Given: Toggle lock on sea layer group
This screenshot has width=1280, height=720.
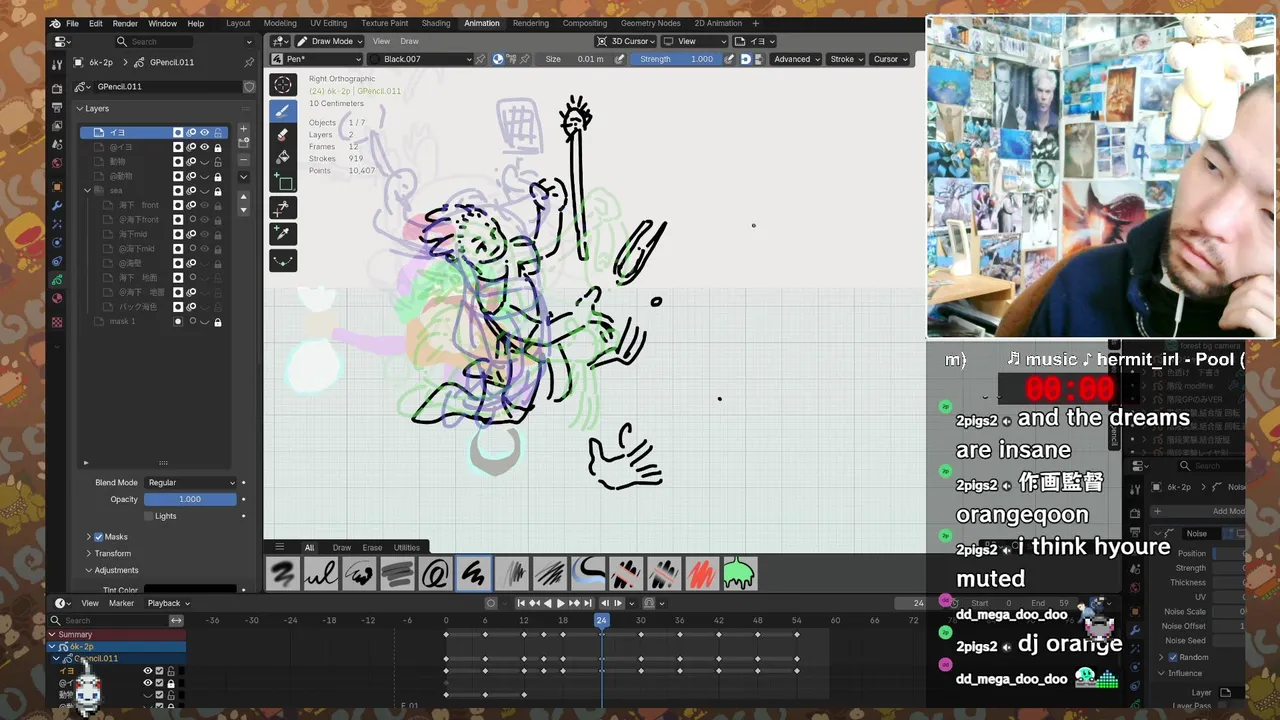Looking at the screenshot, I should (217, 190).
